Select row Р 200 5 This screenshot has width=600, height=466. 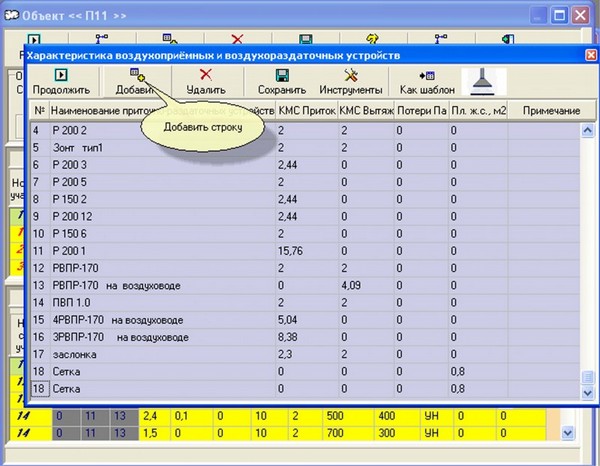[305, 182]
